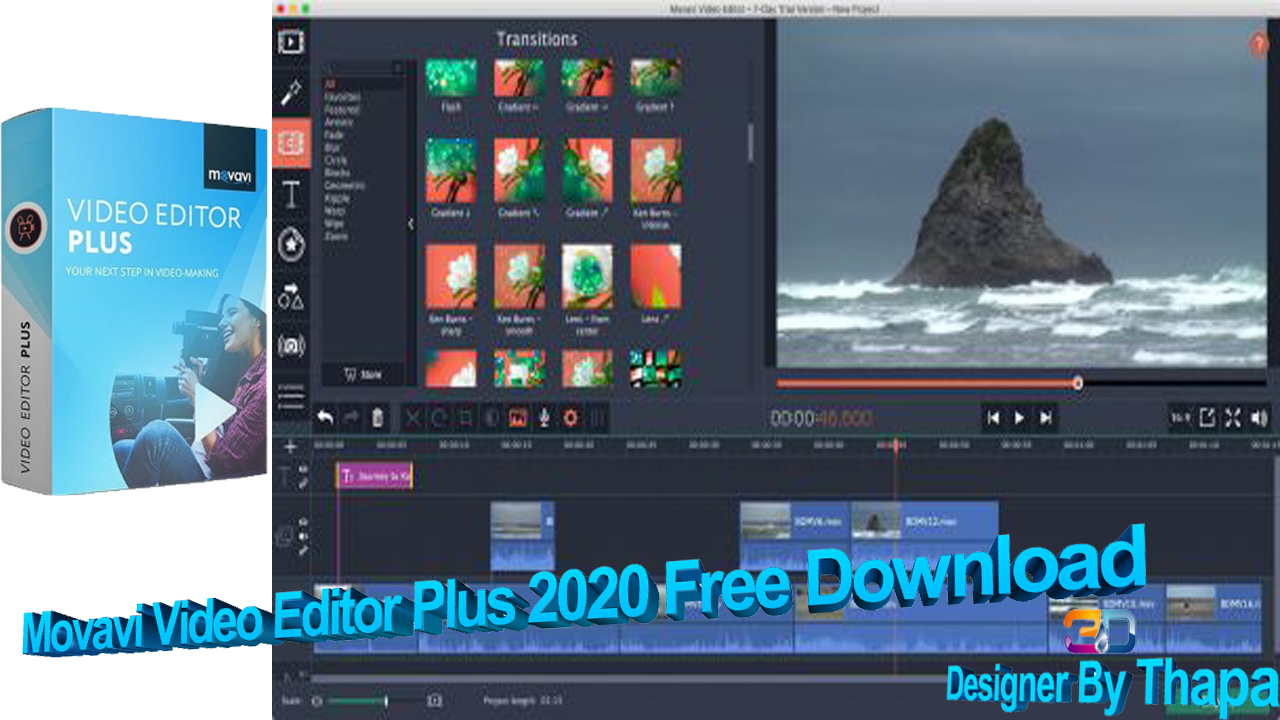
Task: Toggle title track visibility eye
Action: 303,470
